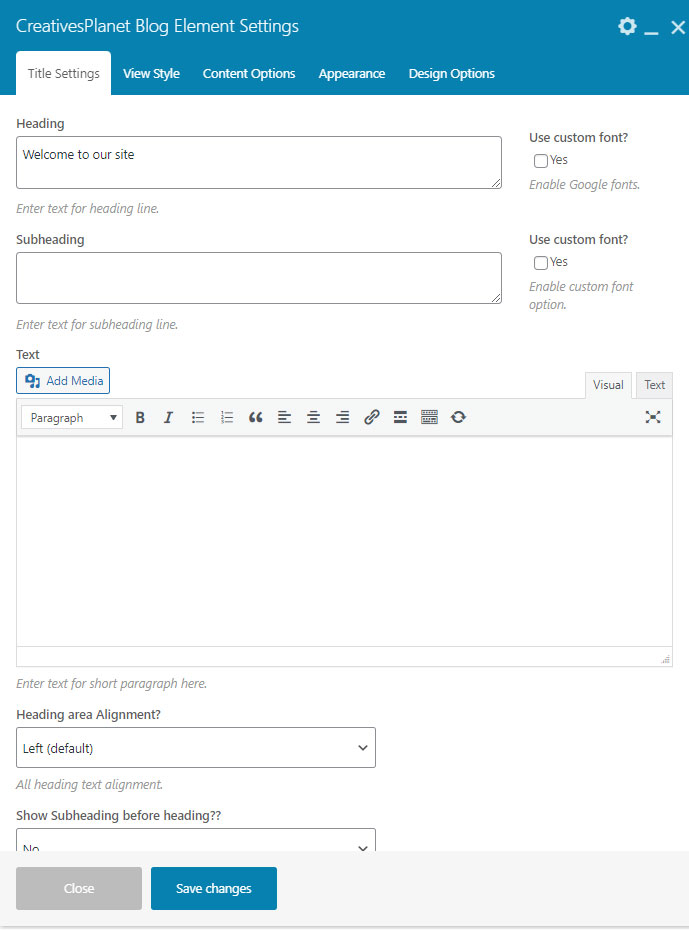Apply italic formatting in the editor toolbar
This screenshot has height=930, width=689.
168,418
